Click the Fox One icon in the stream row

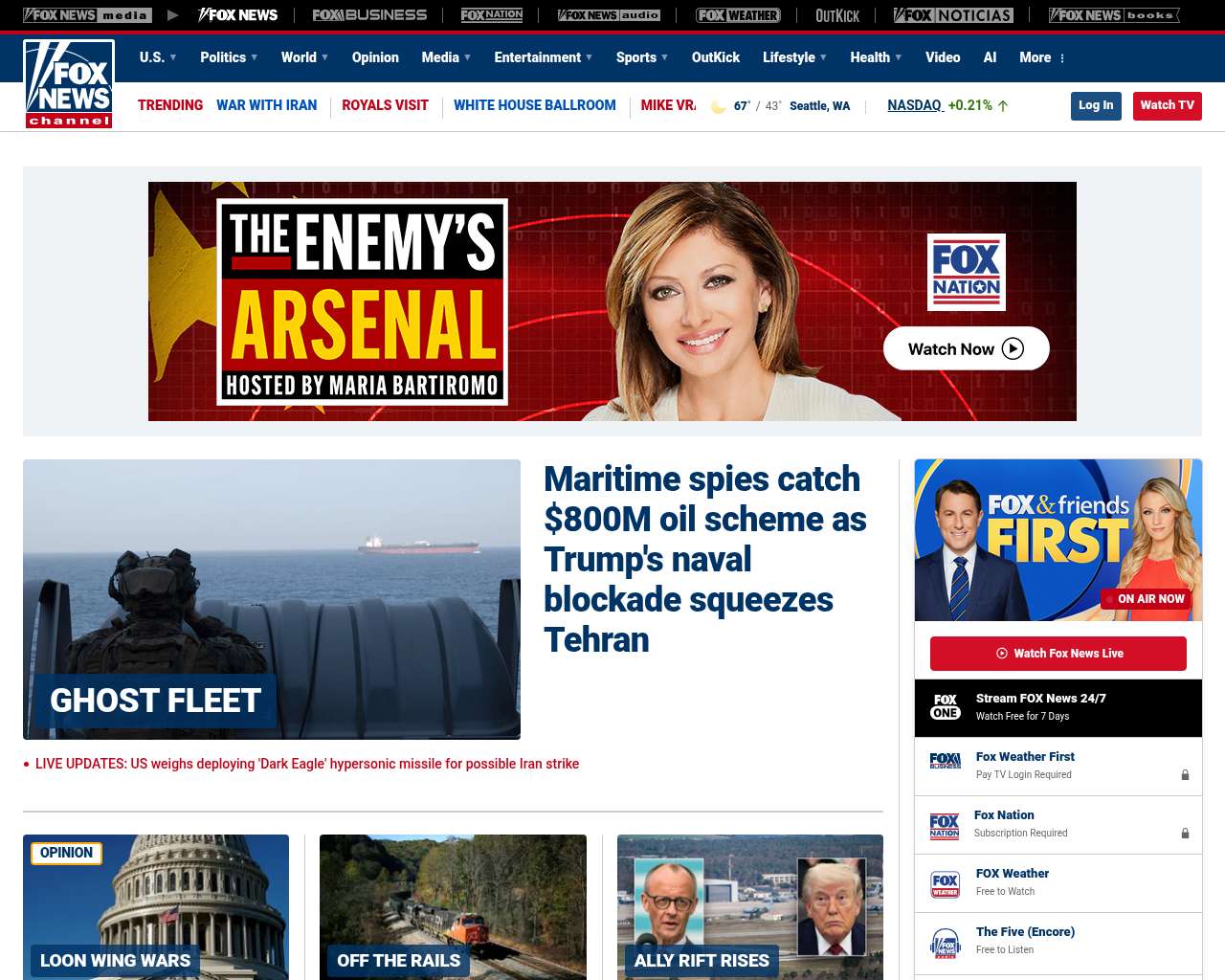click(x=946, y=707)
